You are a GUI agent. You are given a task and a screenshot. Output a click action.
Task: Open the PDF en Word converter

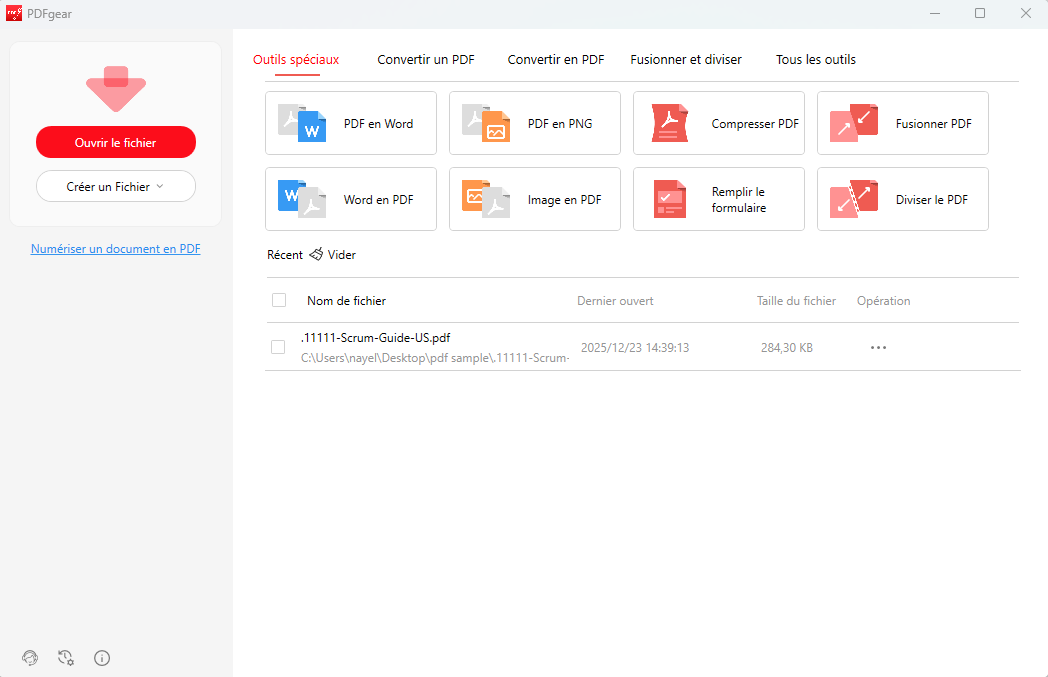(350, 123)
